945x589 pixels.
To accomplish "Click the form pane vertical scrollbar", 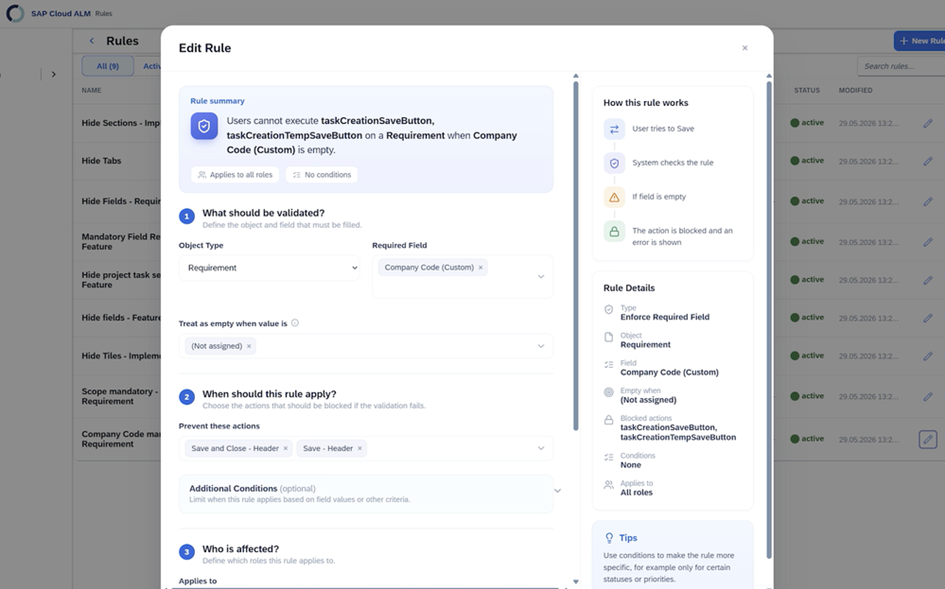I will pos(576,256).
